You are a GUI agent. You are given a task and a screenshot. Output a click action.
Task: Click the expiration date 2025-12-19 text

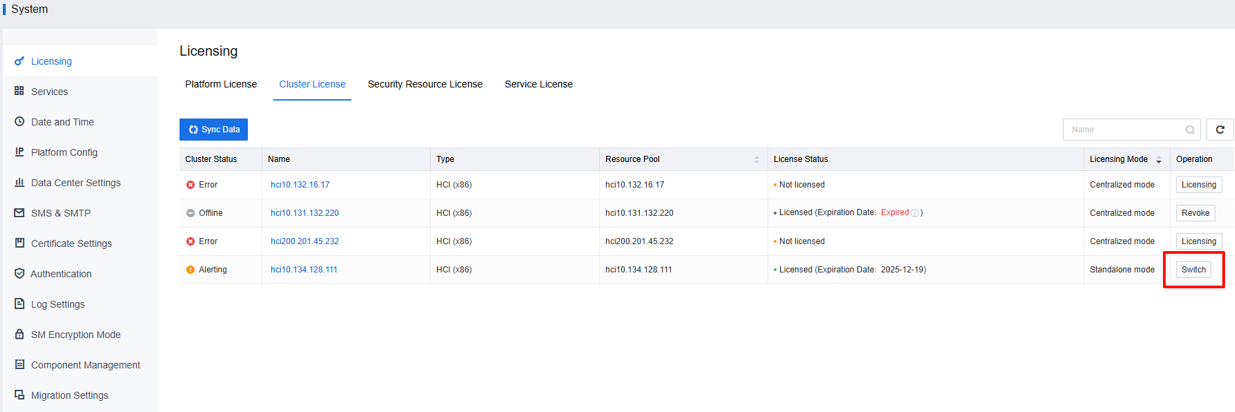pos(903,270)
